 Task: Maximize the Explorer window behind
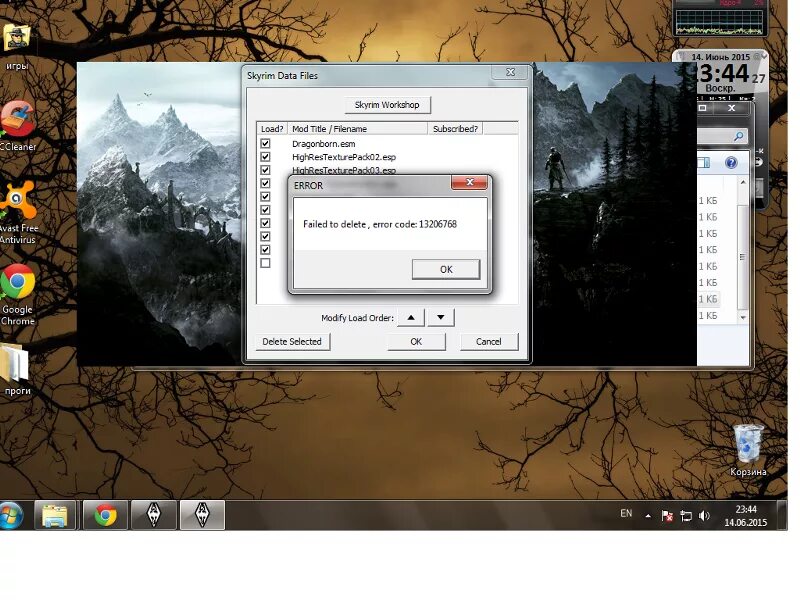coord(703,108)
